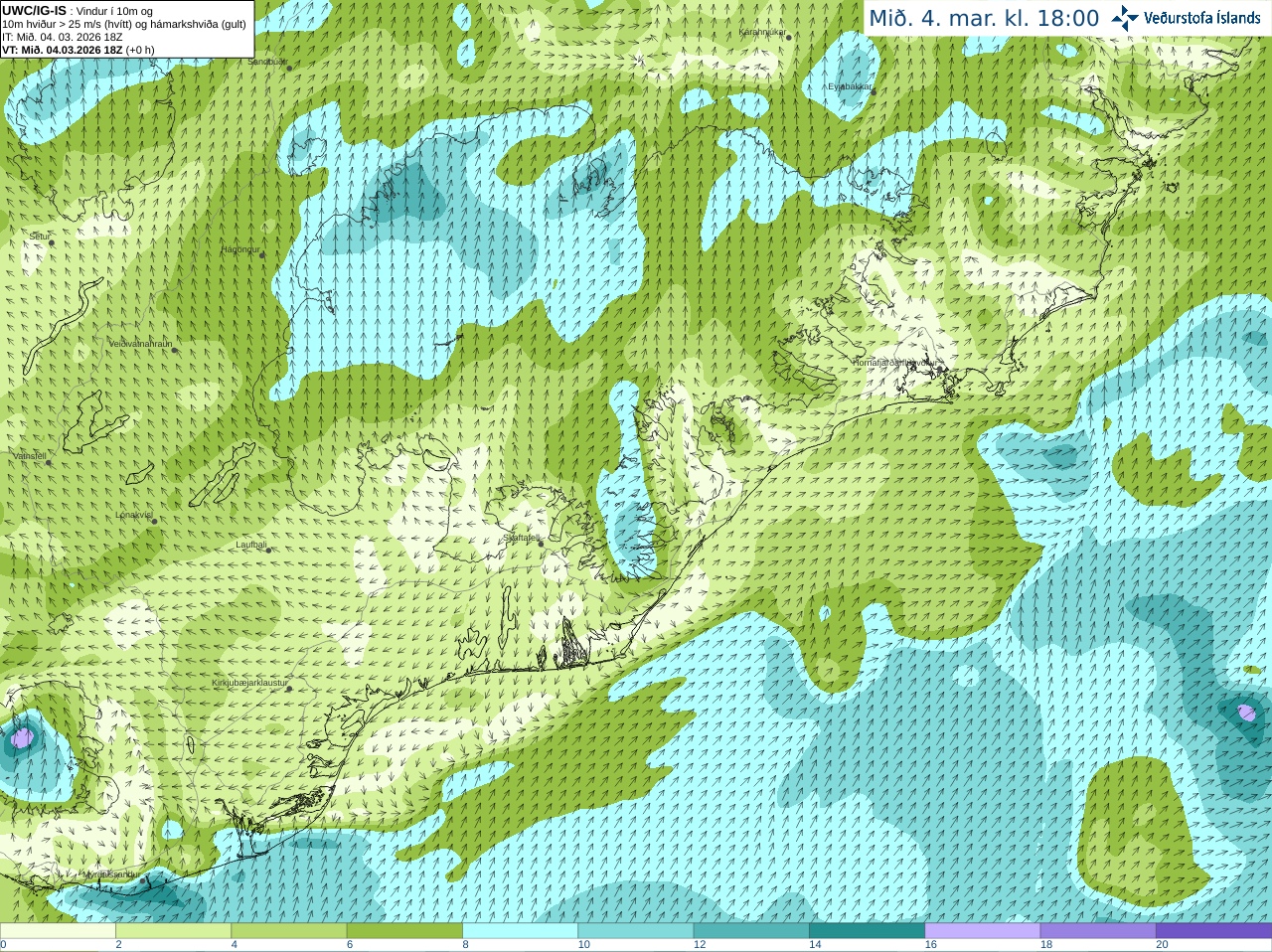1272x952 pixels.
Task: Click the Kirkjubæjarklaustur place label
Action: 250,684
